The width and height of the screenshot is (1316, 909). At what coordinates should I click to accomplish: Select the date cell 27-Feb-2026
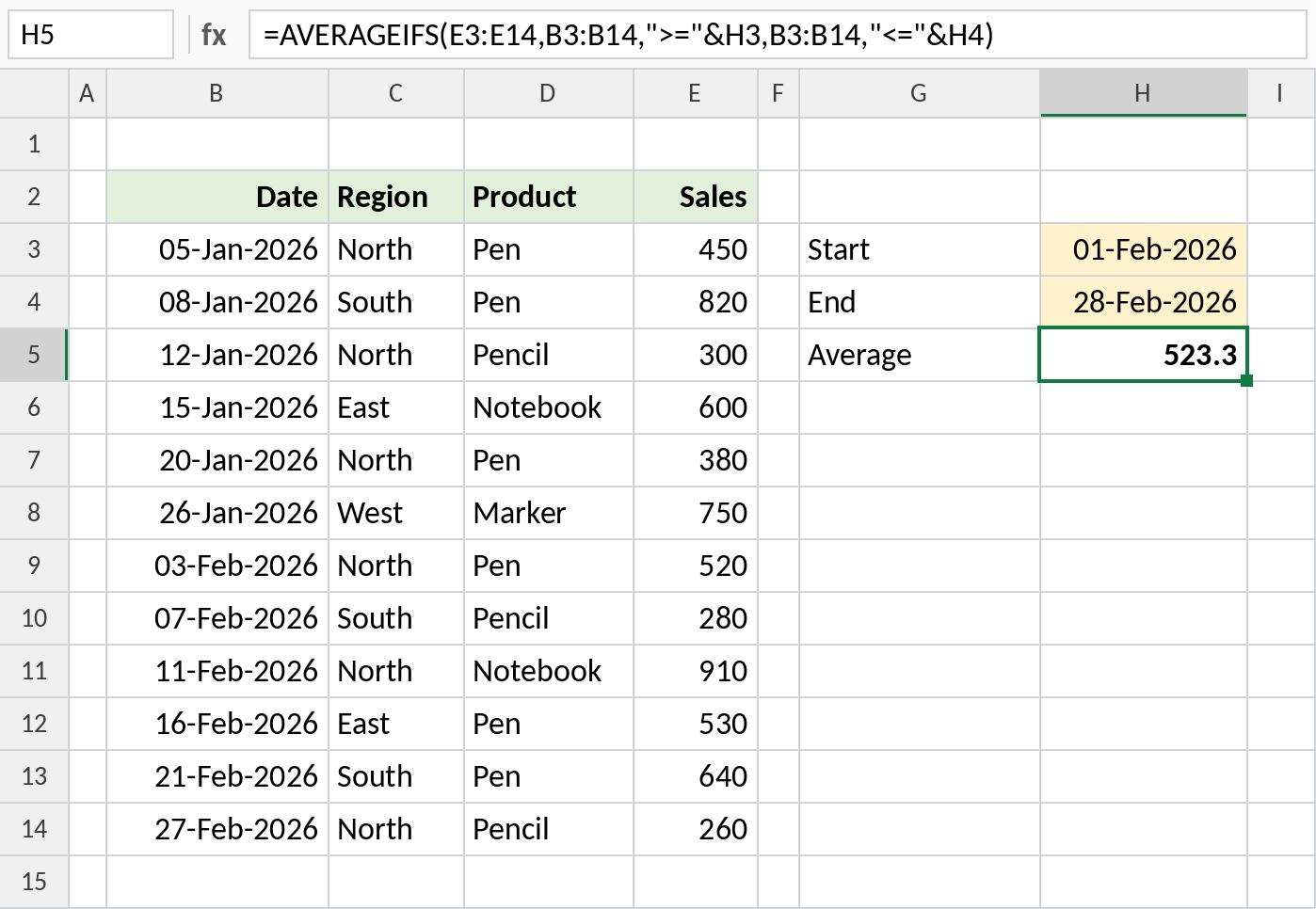[x=217, y=829]
